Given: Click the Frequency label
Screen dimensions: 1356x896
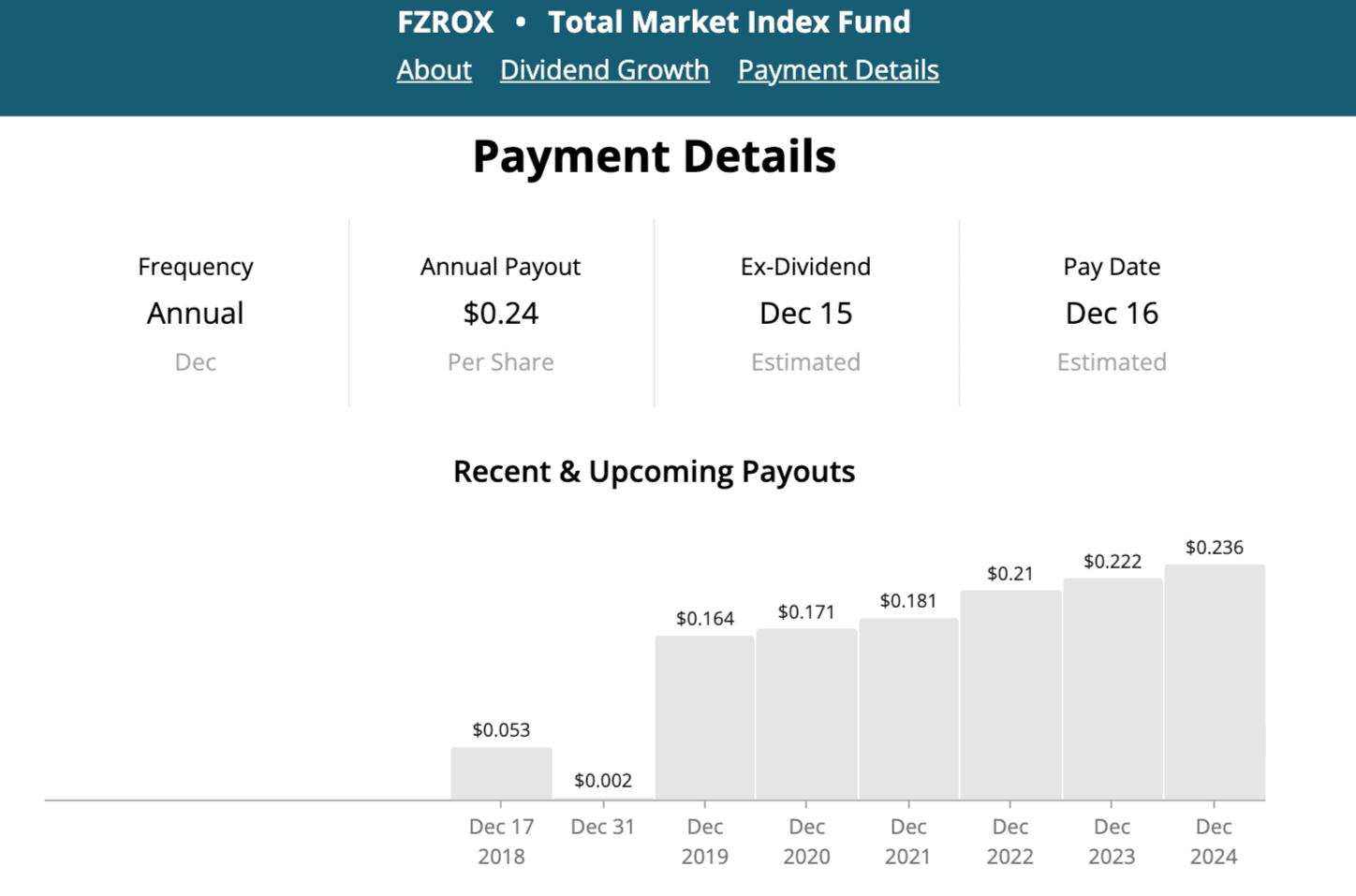Looking at the screenshot, I should tap(195, 267).
